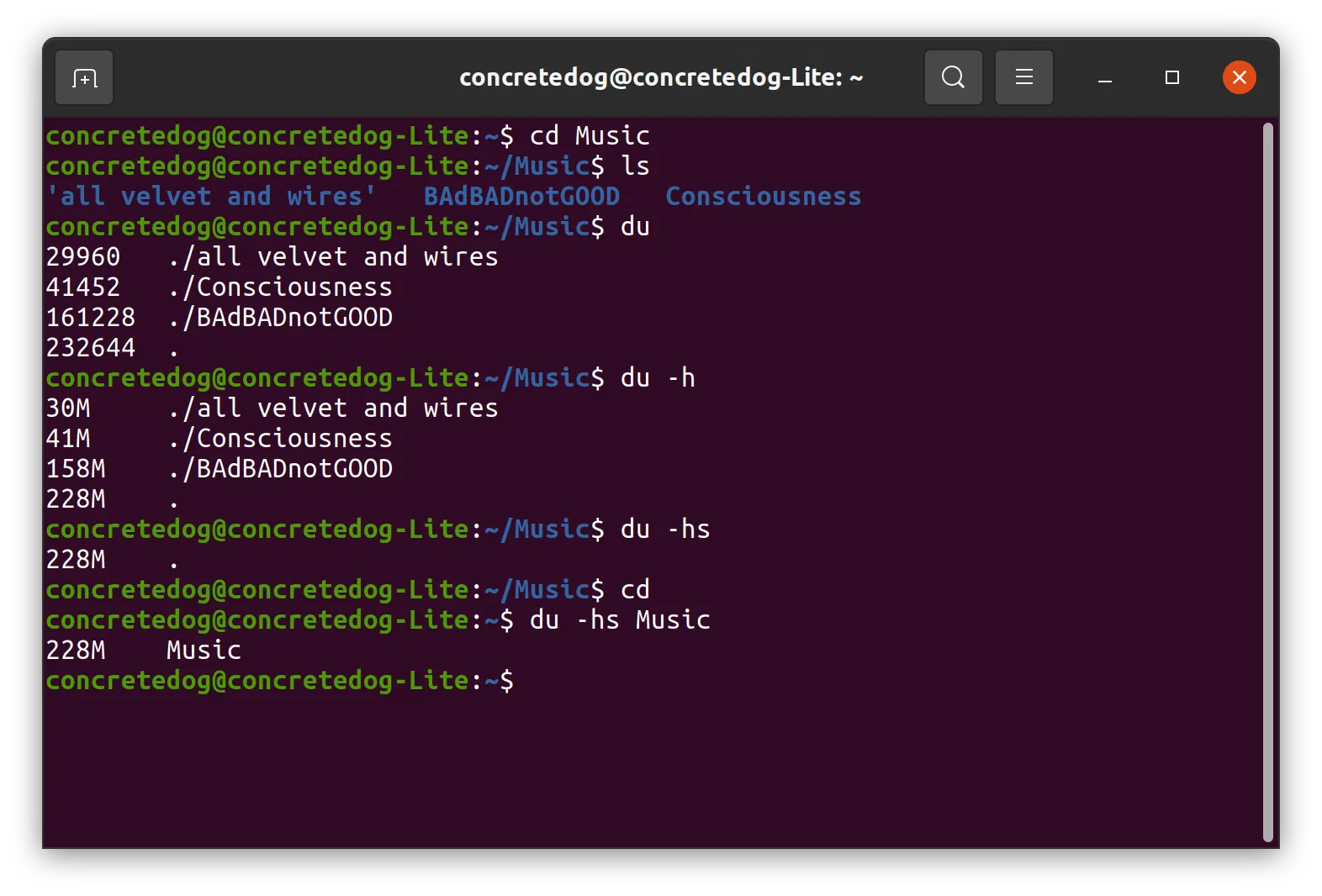Image resolution: width=1322 pixels, height=896 pixels.
Task: Click the total 232644
Action: (x=91, y=347)
